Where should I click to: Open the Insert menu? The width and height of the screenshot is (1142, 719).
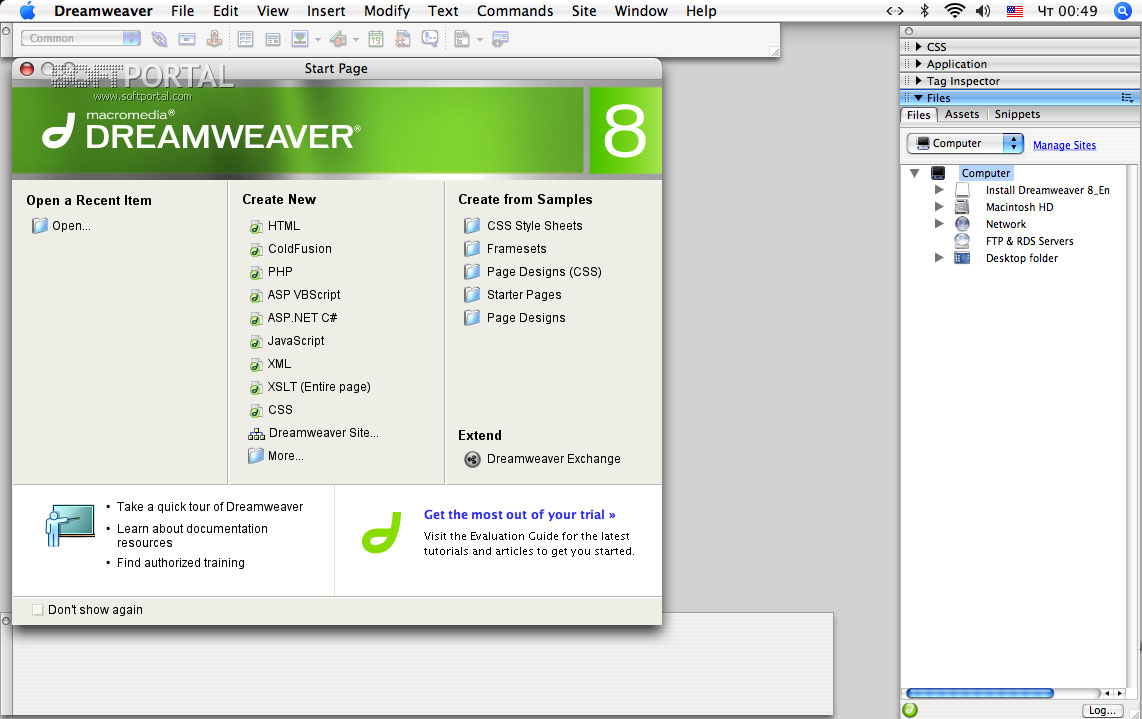[326, 11]
